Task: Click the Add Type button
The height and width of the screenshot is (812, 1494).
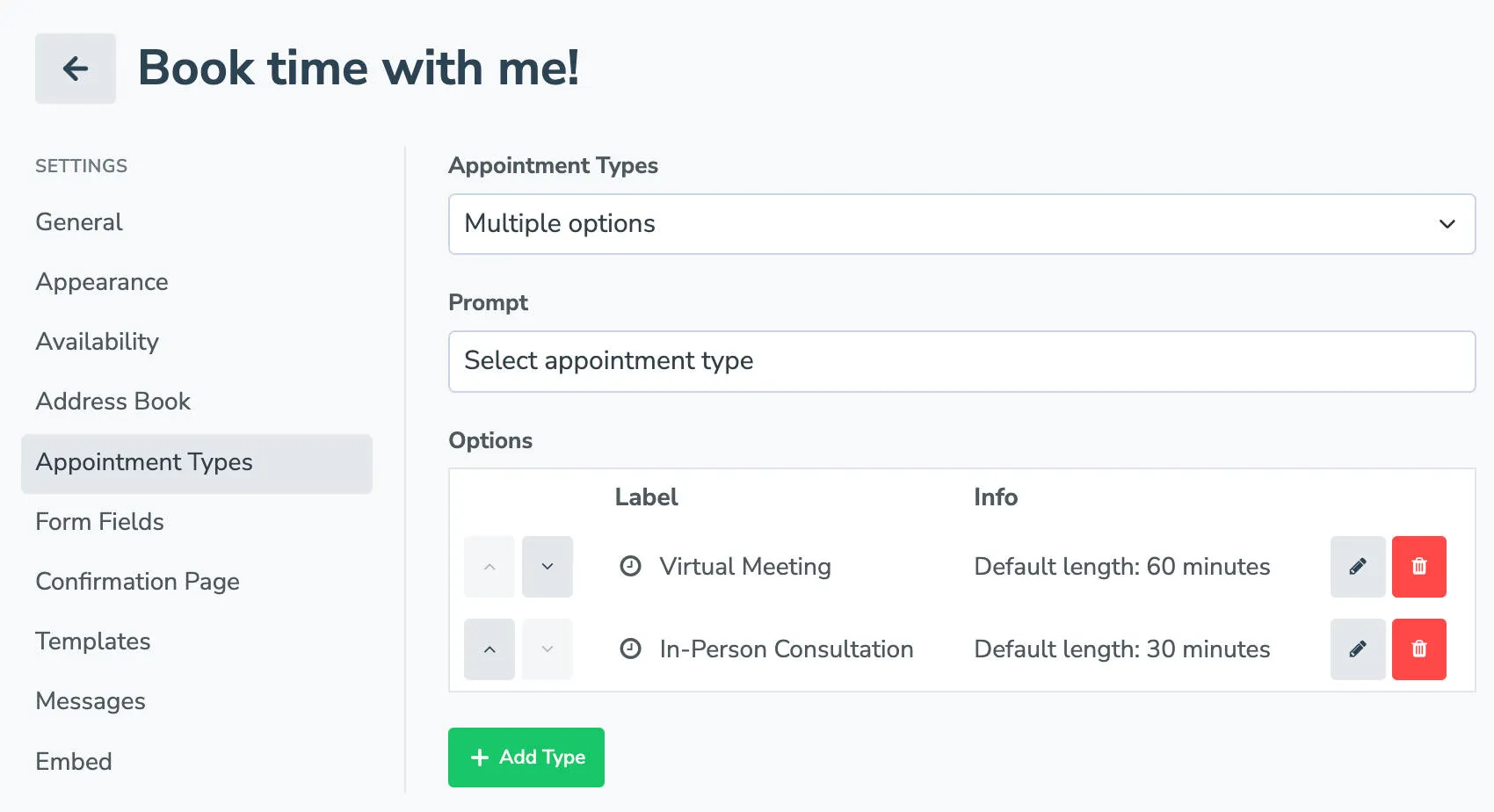Action: coord(526,757)
